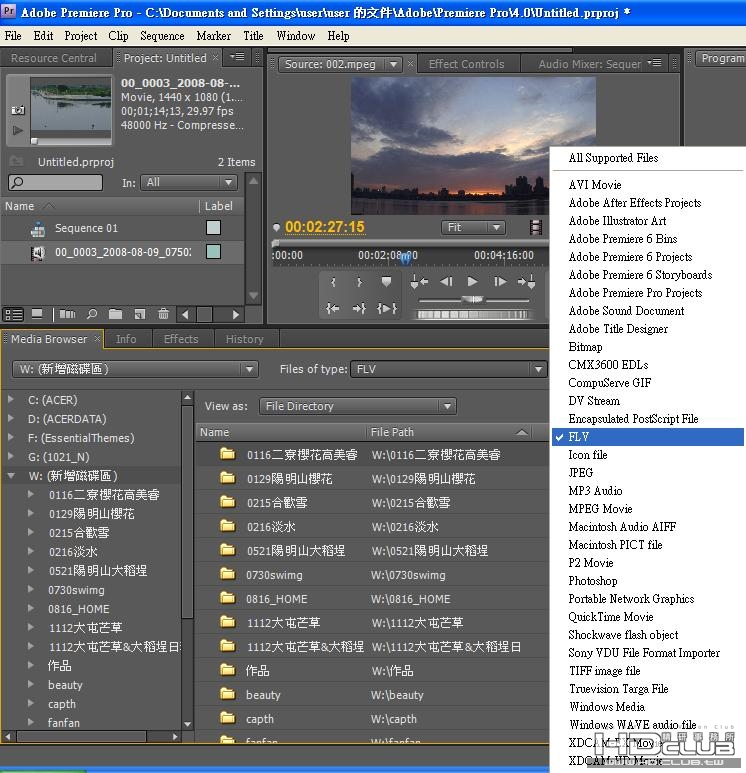Create a new bin in Project panel
Image resolution: width=746 pixels, height=773 pixels.
coord(115,314)
